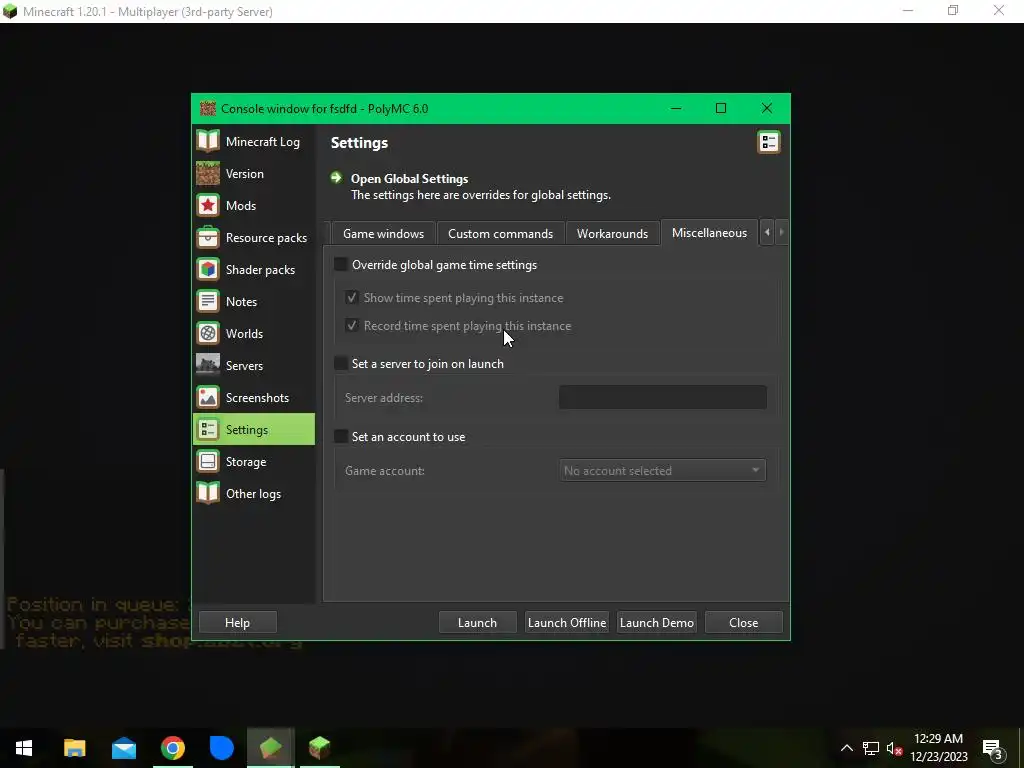This screenshot has width=1024, height=768.
Task: Enable Set an account to use
Action: pyautogui.click(x=340, y=436)
